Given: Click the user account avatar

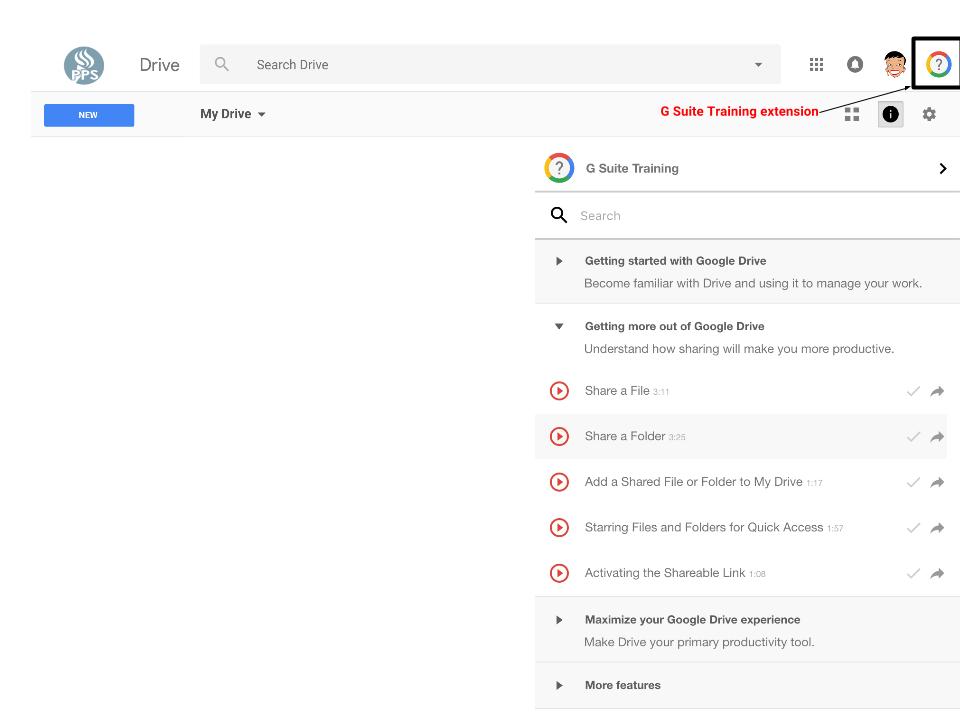Looking at the screenshot, I should (x=895, y=65).
